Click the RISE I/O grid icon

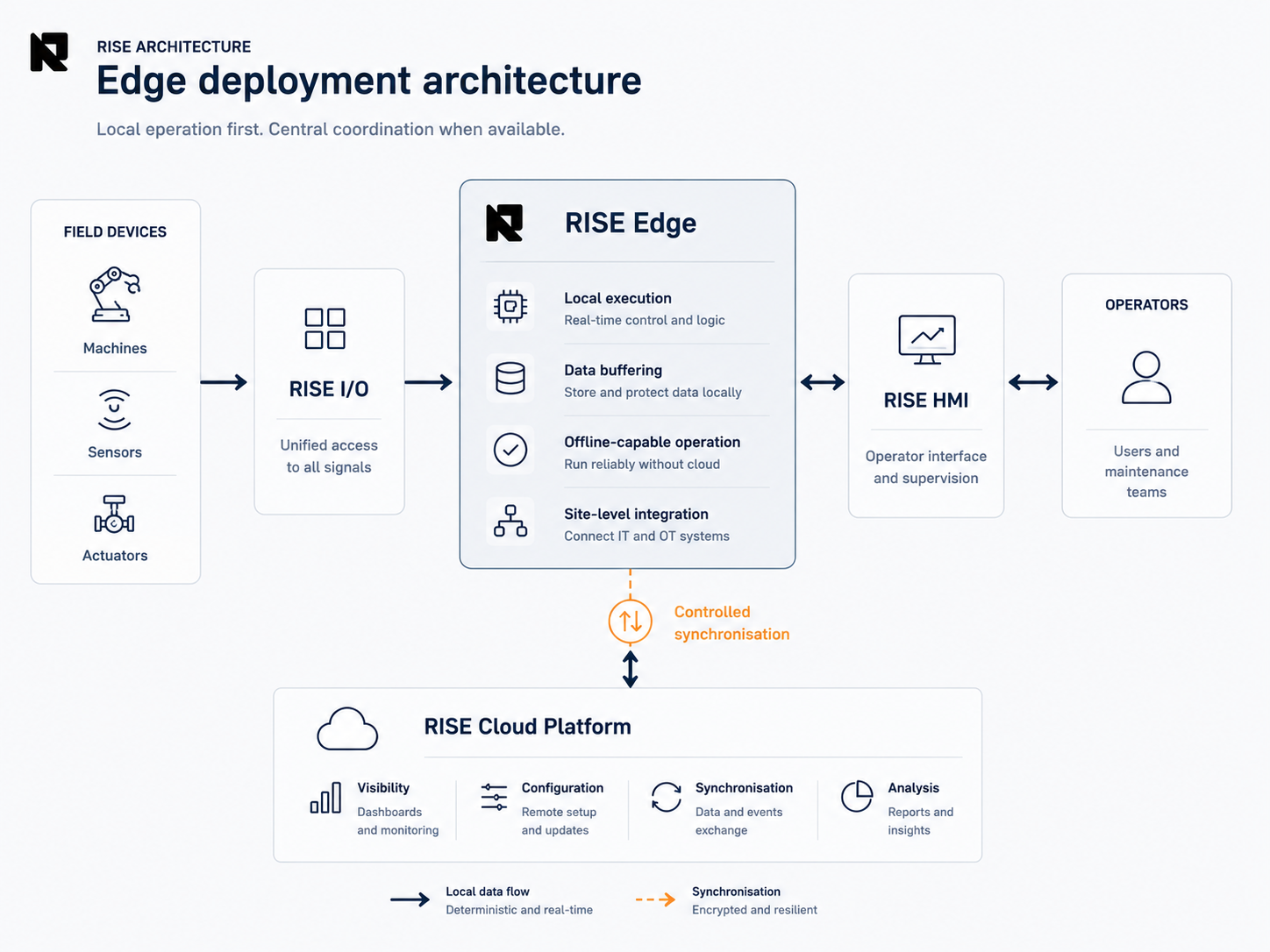[x=325, y=329]
